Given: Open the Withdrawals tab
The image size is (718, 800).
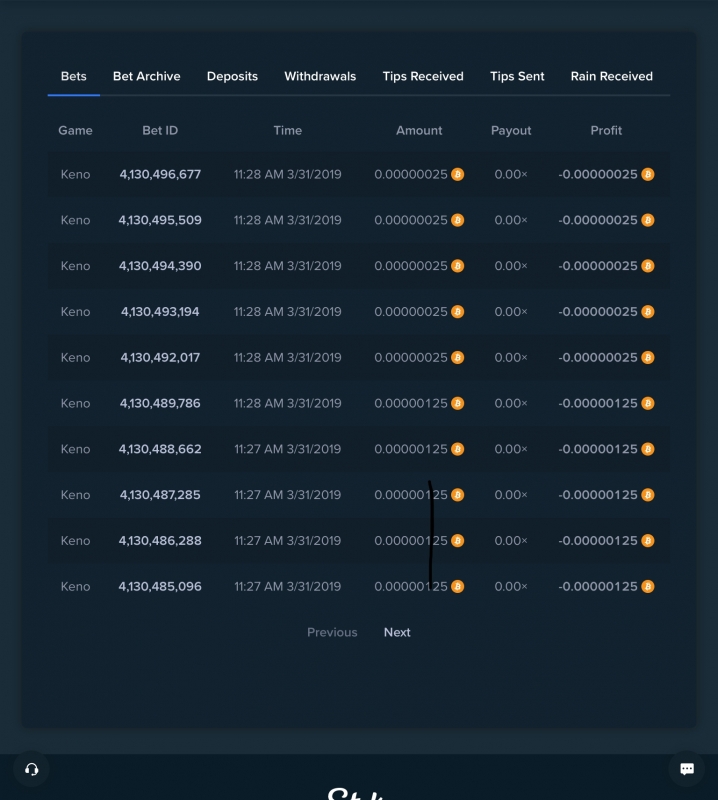Looking at the screenshot, I should 320,77.
